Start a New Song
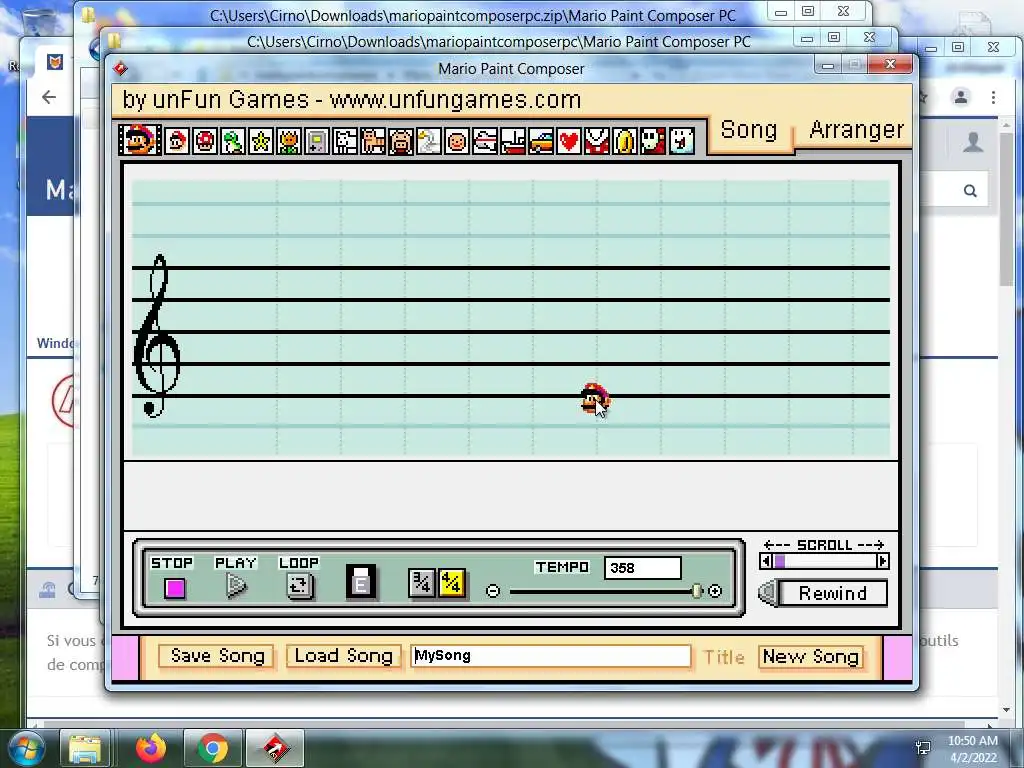The height and width of the screenshot is (768, 1024). tap(810, 656)
